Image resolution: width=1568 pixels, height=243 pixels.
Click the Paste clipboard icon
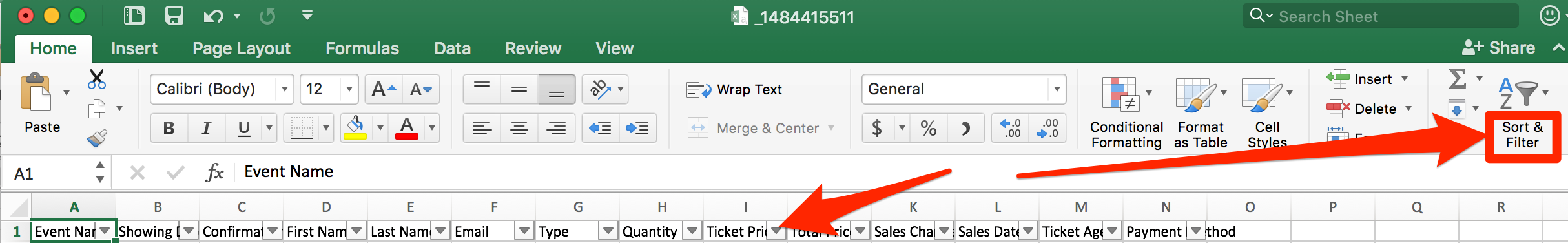[36, 92]
